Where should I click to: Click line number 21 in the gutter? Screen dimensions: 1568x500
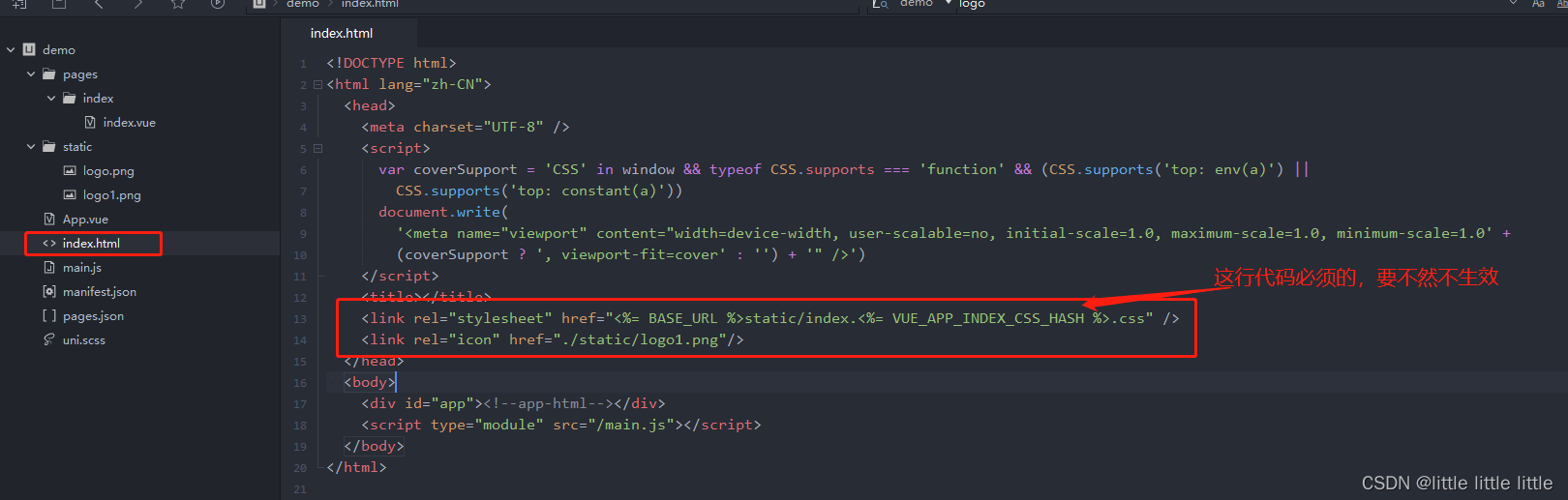pyautogui.click(x=300, y=489)
